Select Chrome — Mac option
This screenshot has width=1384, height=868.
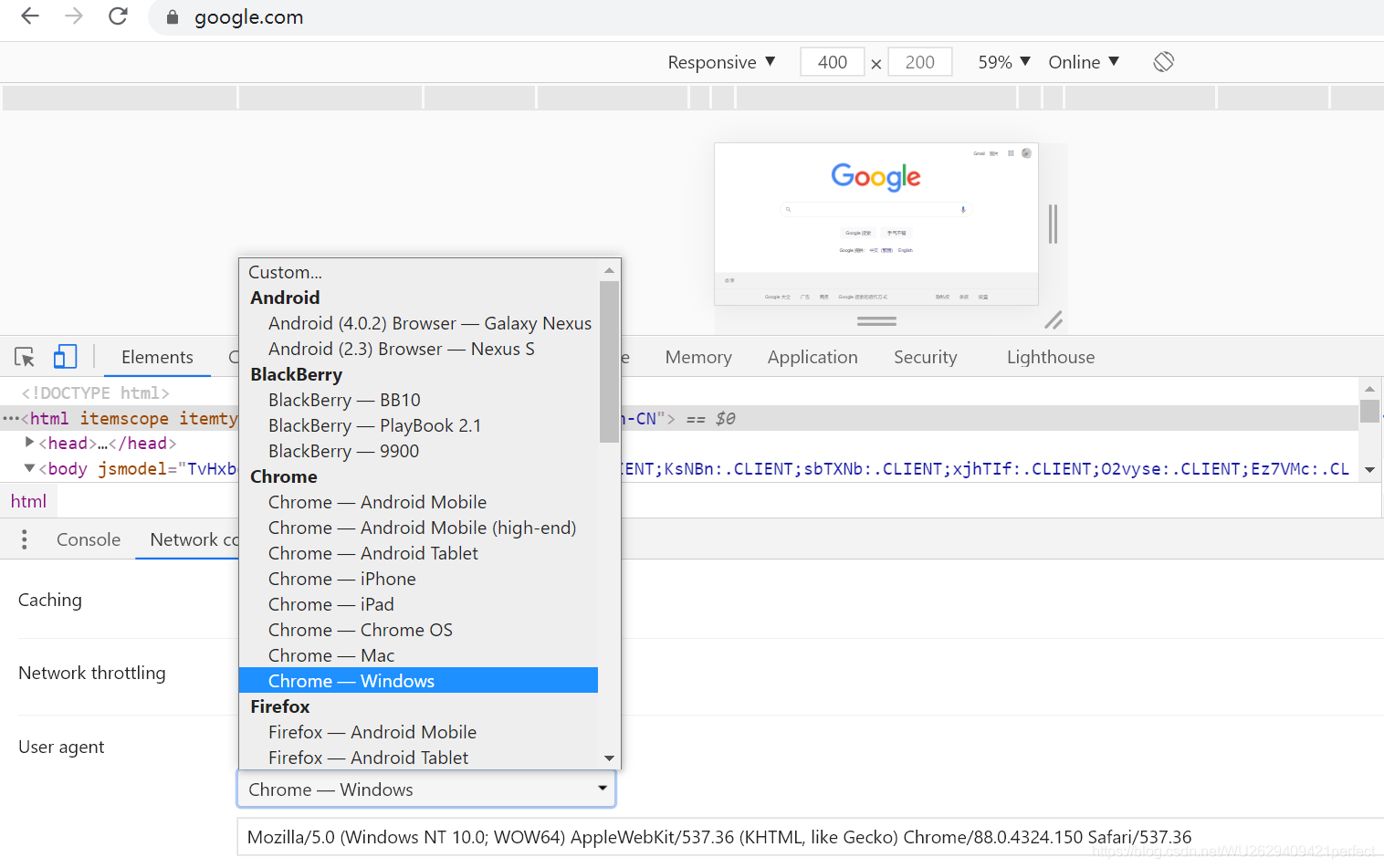click(x=418, y=655)
